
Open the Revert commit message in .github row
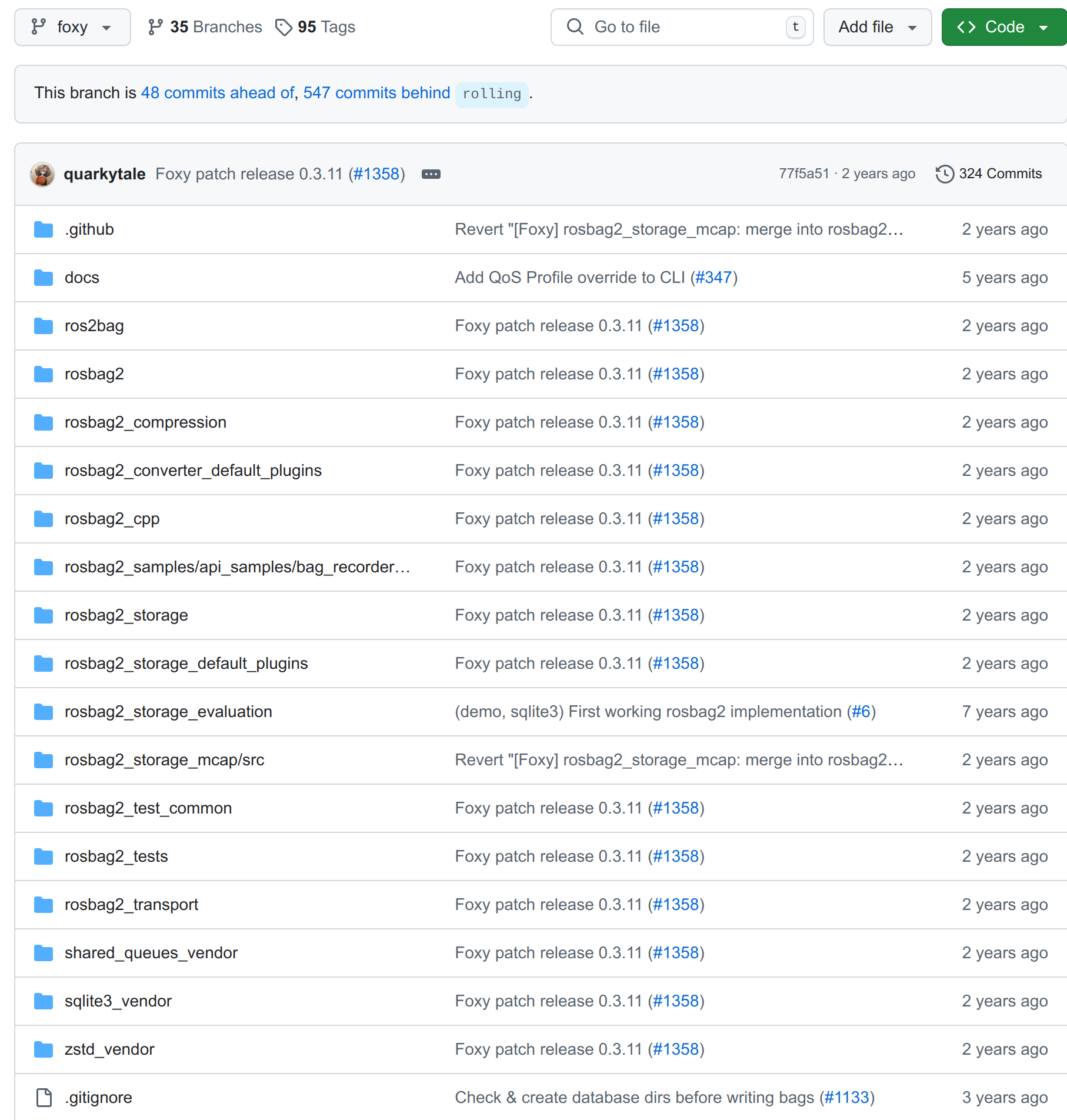[x=679, y=229]
